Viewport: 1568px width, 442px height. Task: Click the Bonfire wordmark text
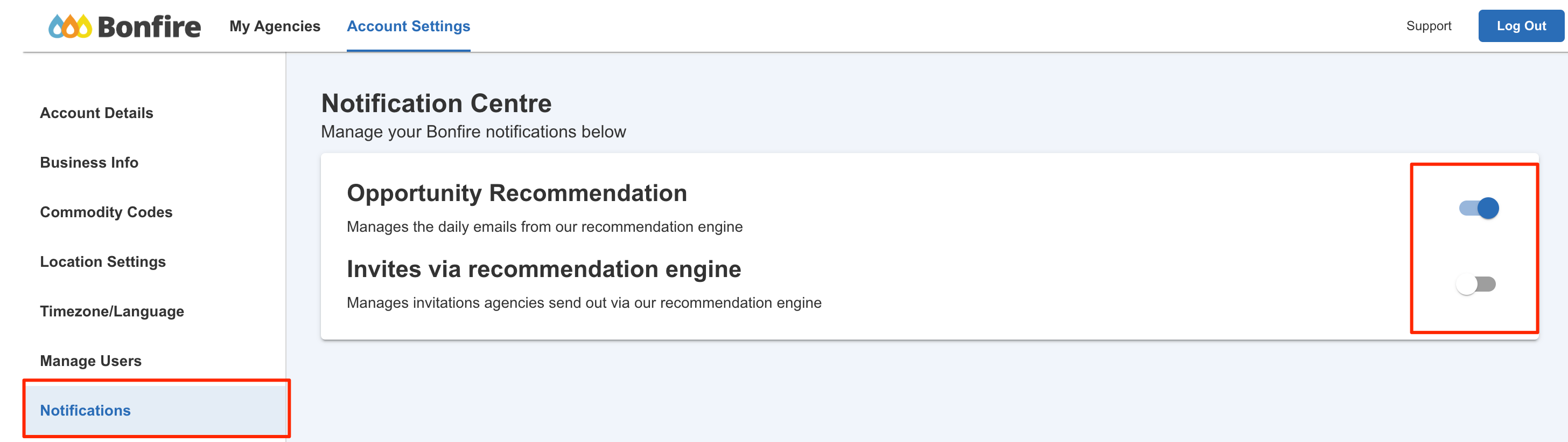tap(149, 27)
